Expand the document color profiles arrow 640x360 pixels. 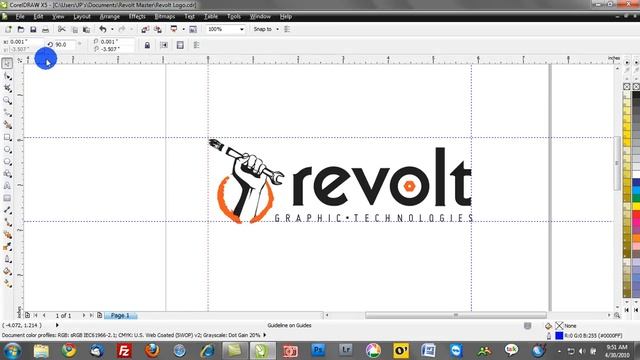click(264, 335)
